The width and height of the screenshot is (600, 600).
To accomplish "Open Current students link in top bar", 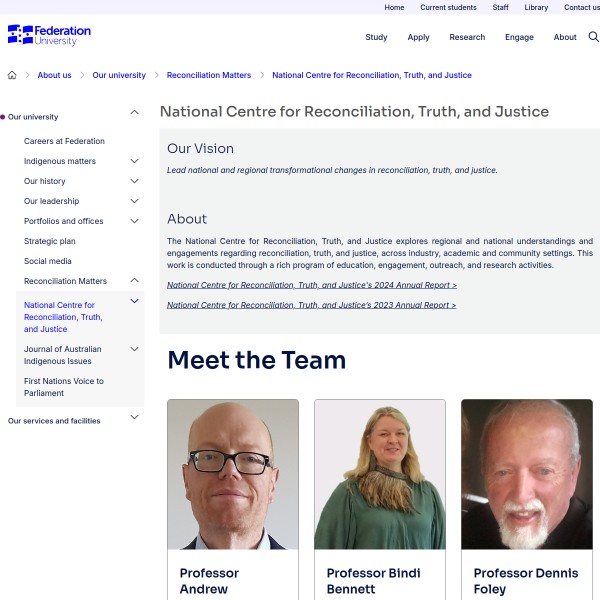I will pyautogui.click(x=448, y=7).
